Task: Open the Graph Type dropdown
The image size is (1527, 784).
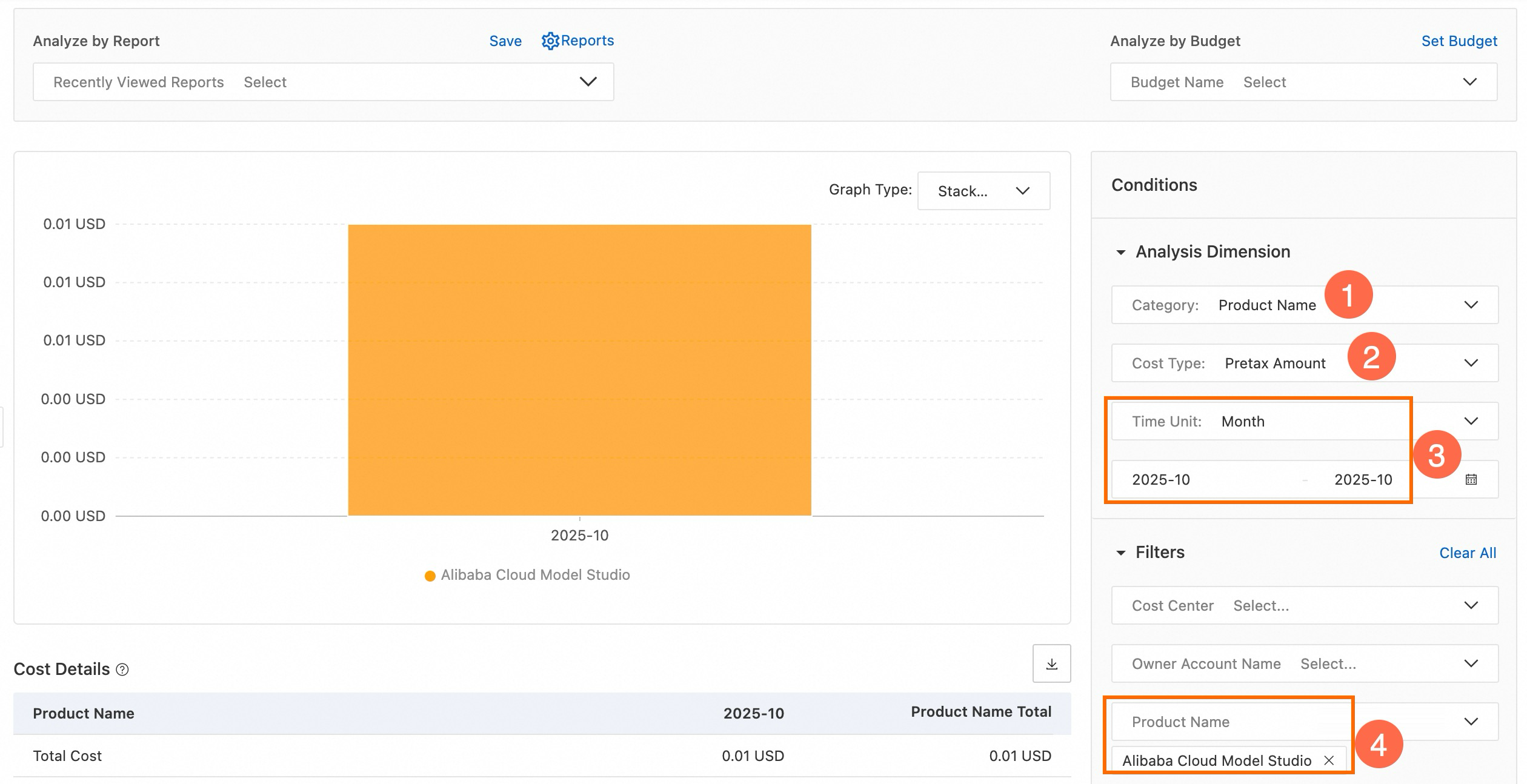Action: (983, 191)
